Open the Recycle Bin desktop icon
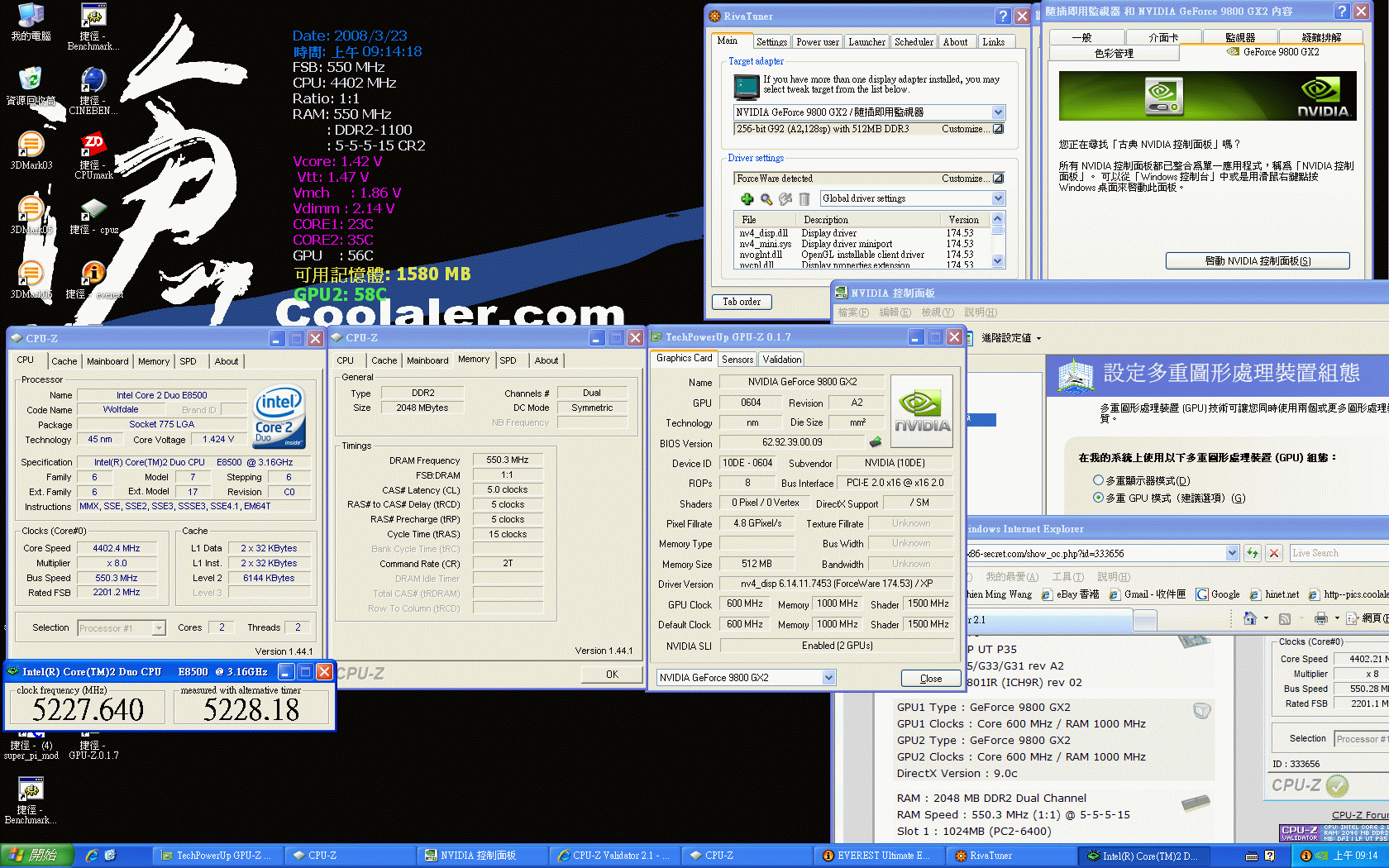The height and width of the screenshot is (868, 1389). [x=31, y=86]
